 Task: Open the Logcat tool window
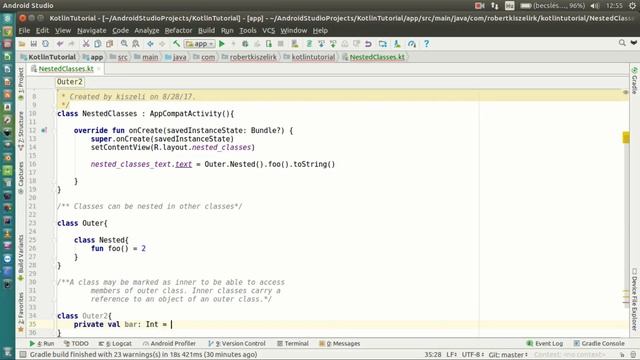point(115,344)
